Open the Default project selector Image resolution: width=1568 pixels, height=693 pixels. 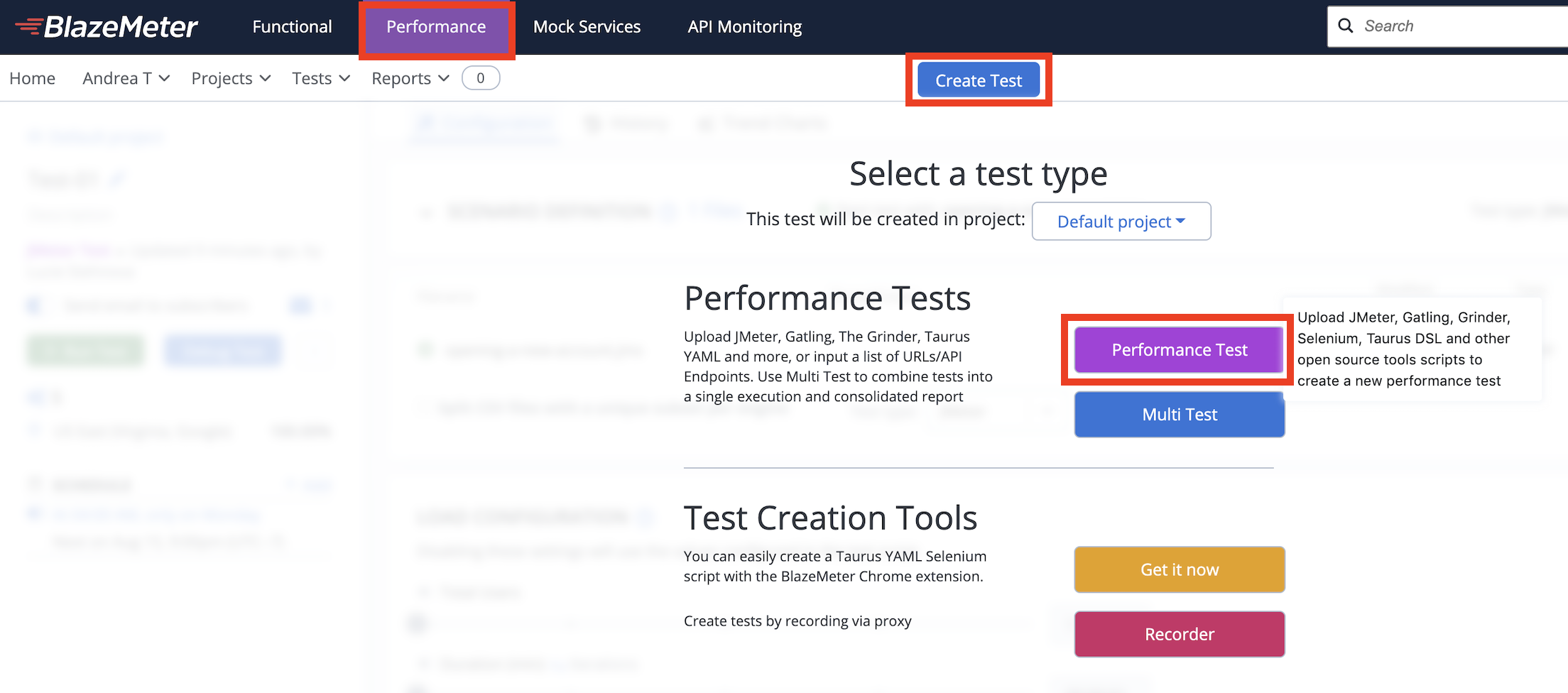1121,222
